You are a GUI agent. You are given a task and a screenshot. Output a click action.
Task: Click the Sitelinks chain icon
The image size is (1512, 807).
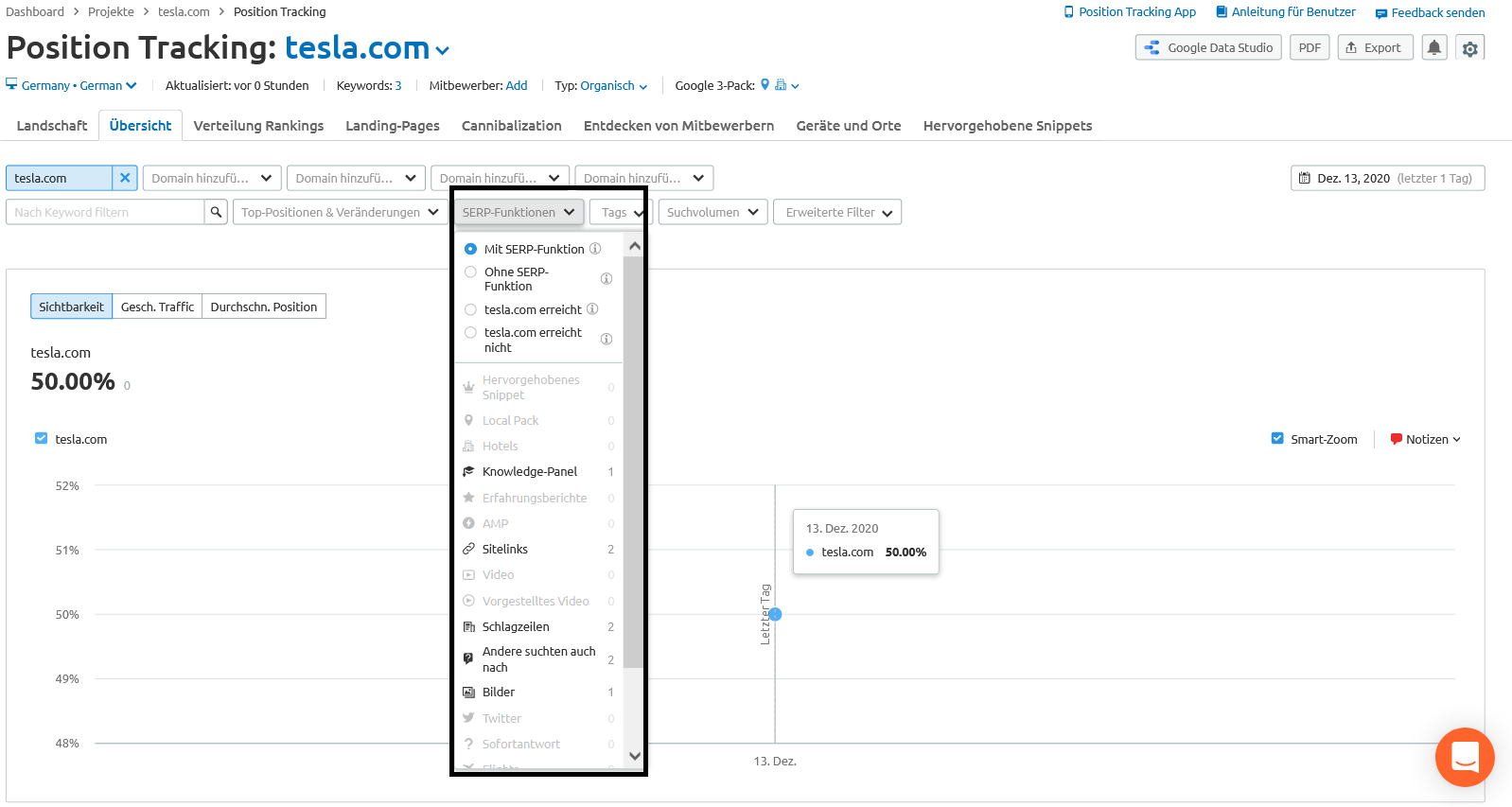pos(468,549)
